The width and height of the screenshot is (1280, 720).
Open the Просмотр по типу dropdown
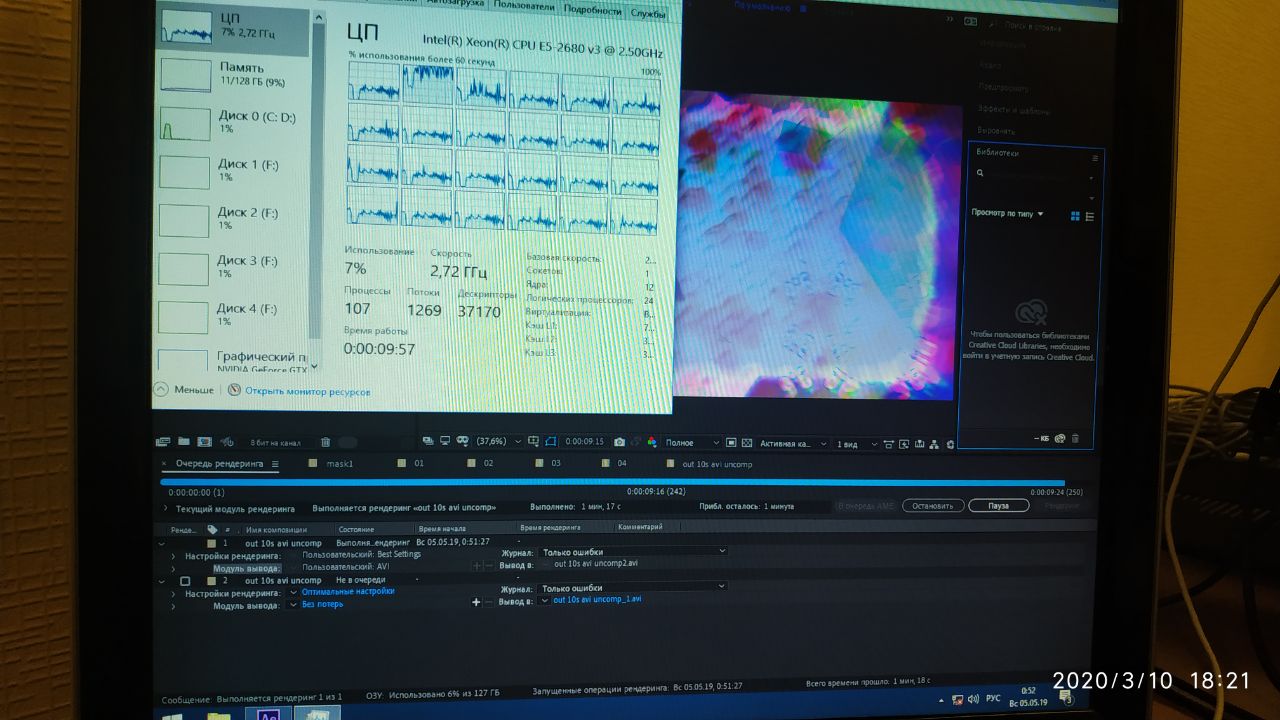(x=1007, y=213)
